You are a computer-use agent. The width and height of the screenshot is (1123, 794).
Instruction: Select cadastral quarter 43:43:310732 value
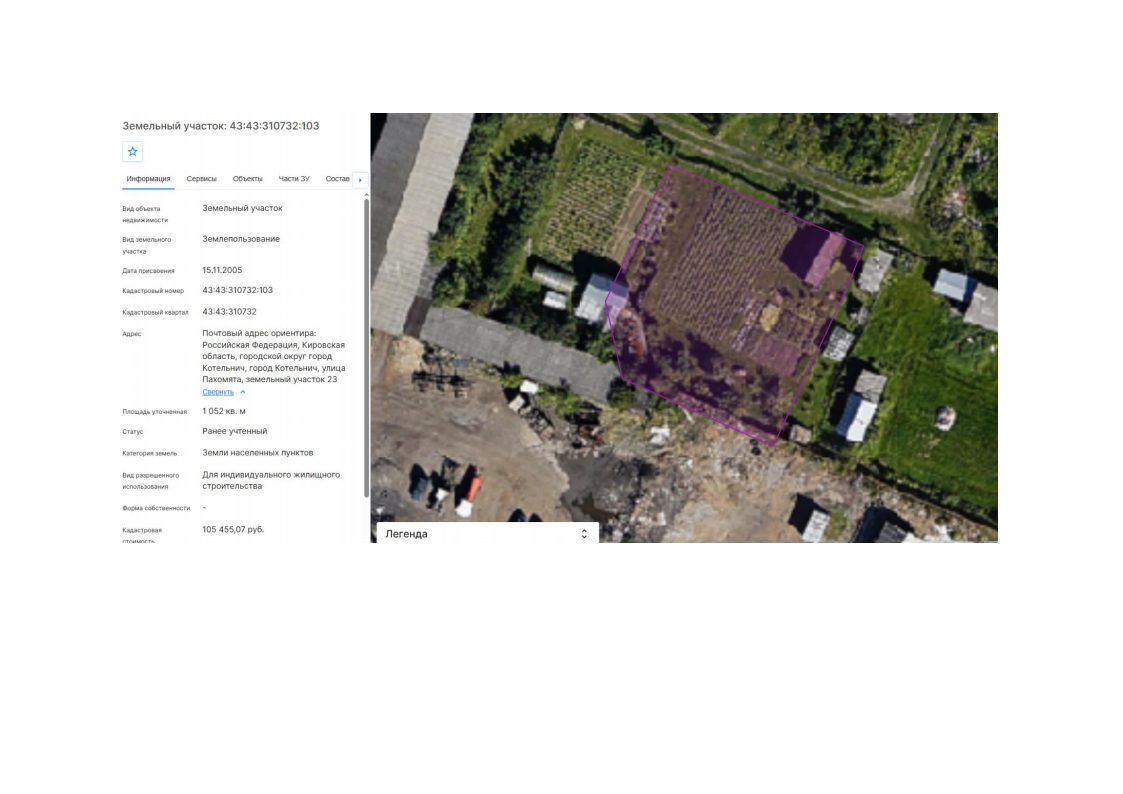229,312
